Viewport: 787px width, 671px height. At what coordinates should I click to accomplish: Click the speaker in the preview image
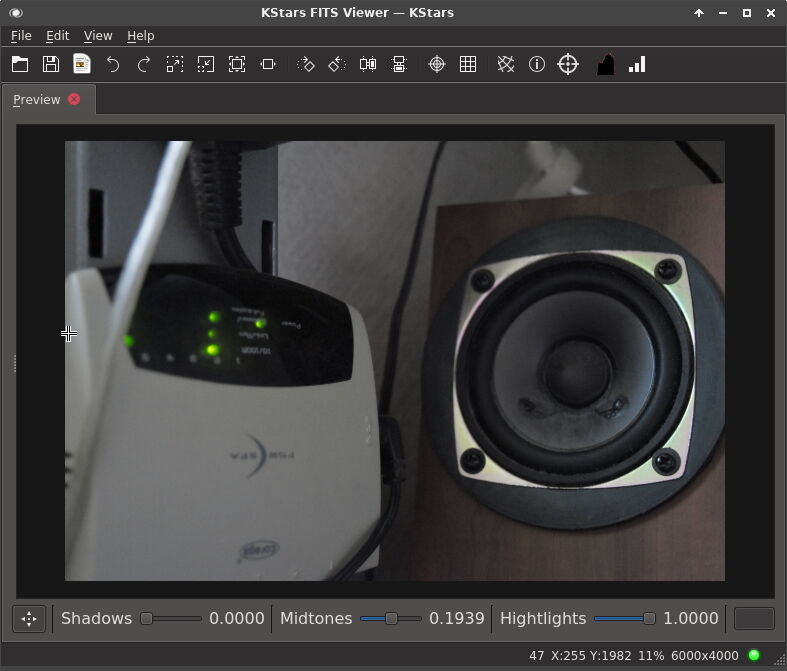pos(577,372)
